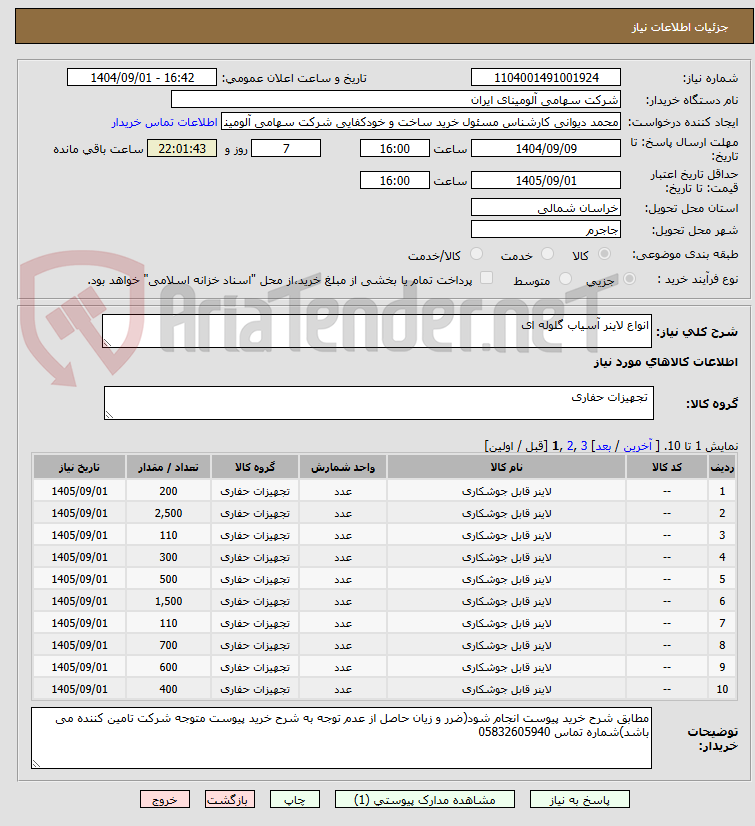Click the نام دستگاه خریدار field
Viewport: 755px width, 826px height.
[x=396, y=100]
